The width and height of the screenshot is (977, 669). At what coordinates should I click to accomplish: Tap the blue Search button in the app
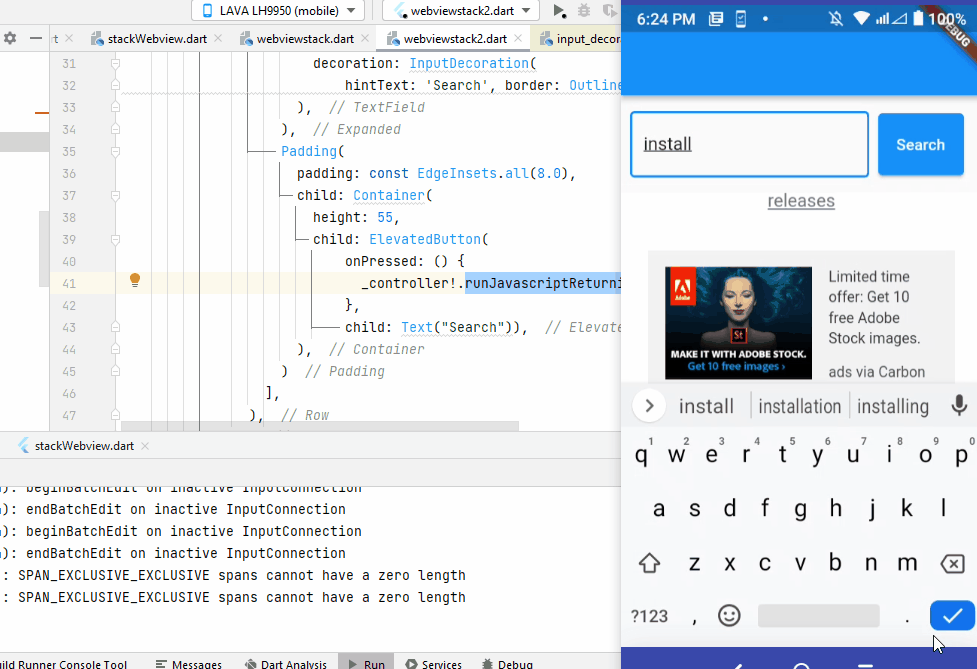point(920,145)
